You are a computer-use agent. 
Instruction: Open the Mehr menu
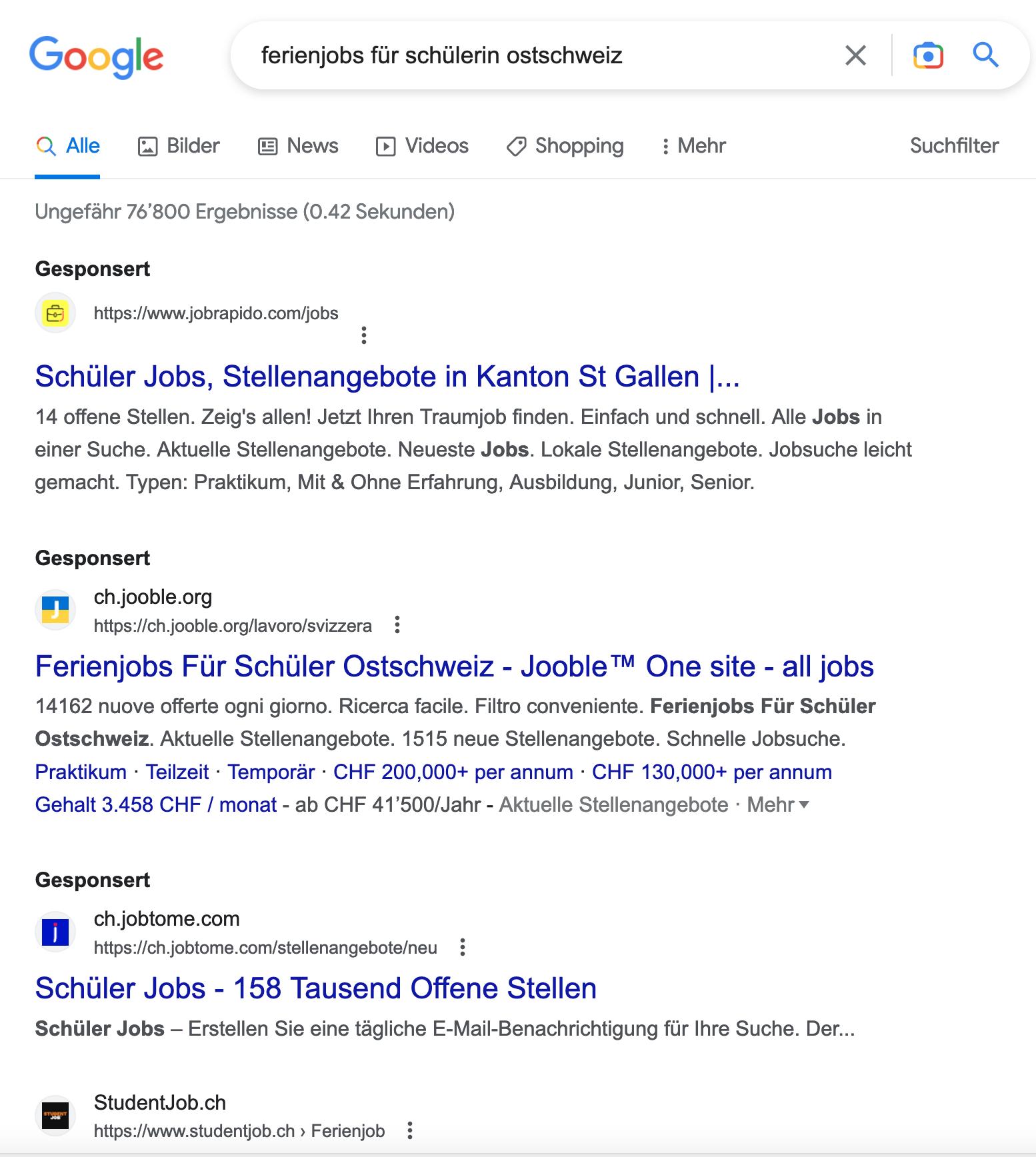point(693,146)
